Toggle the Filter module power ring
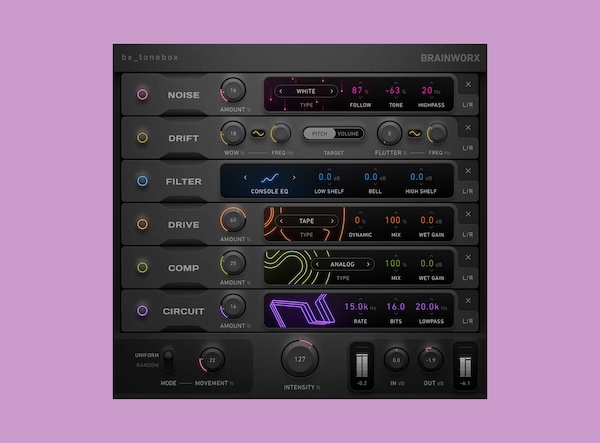 point(142,181)
